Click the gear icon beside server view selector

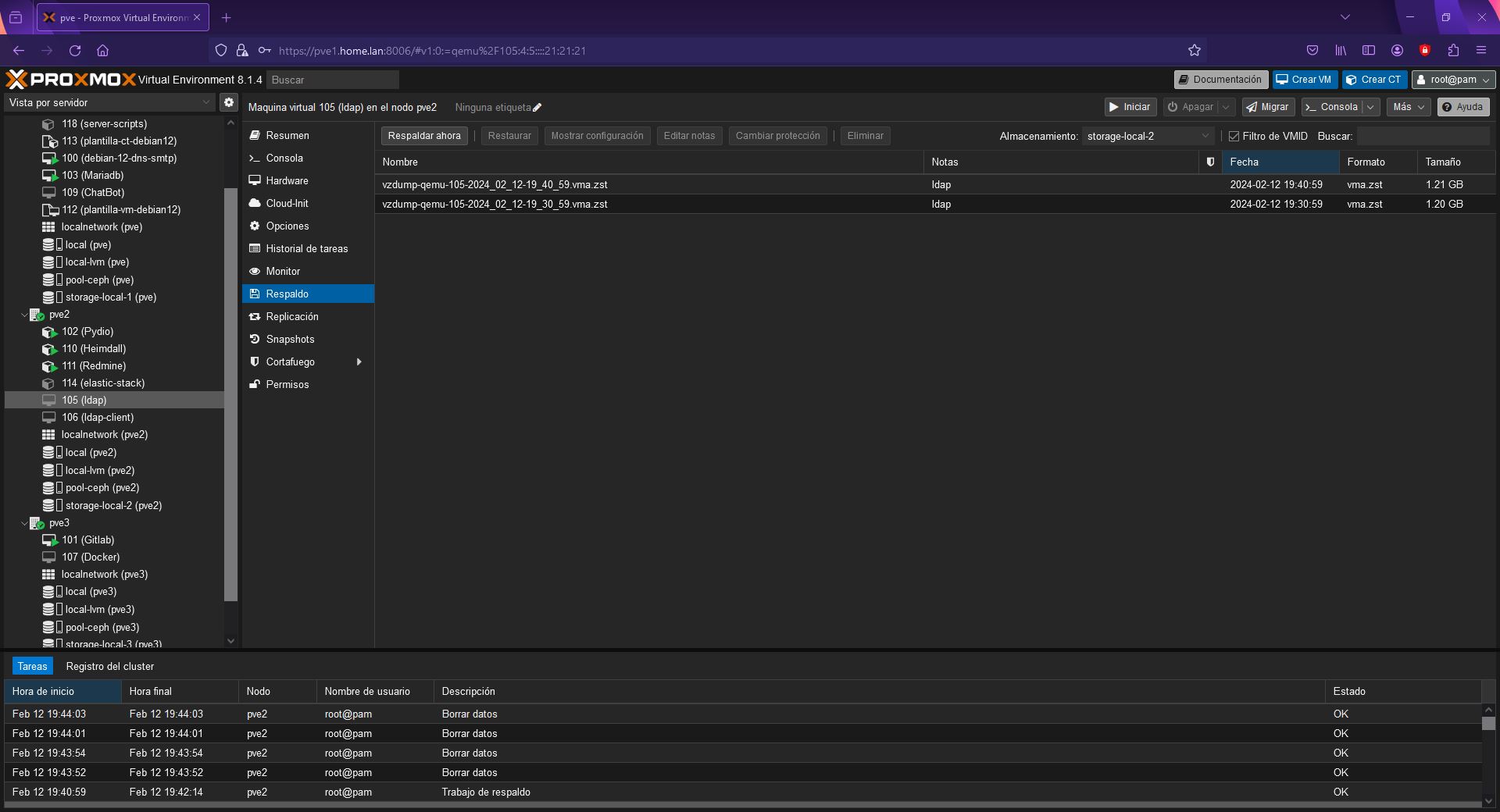click(228, 102)
